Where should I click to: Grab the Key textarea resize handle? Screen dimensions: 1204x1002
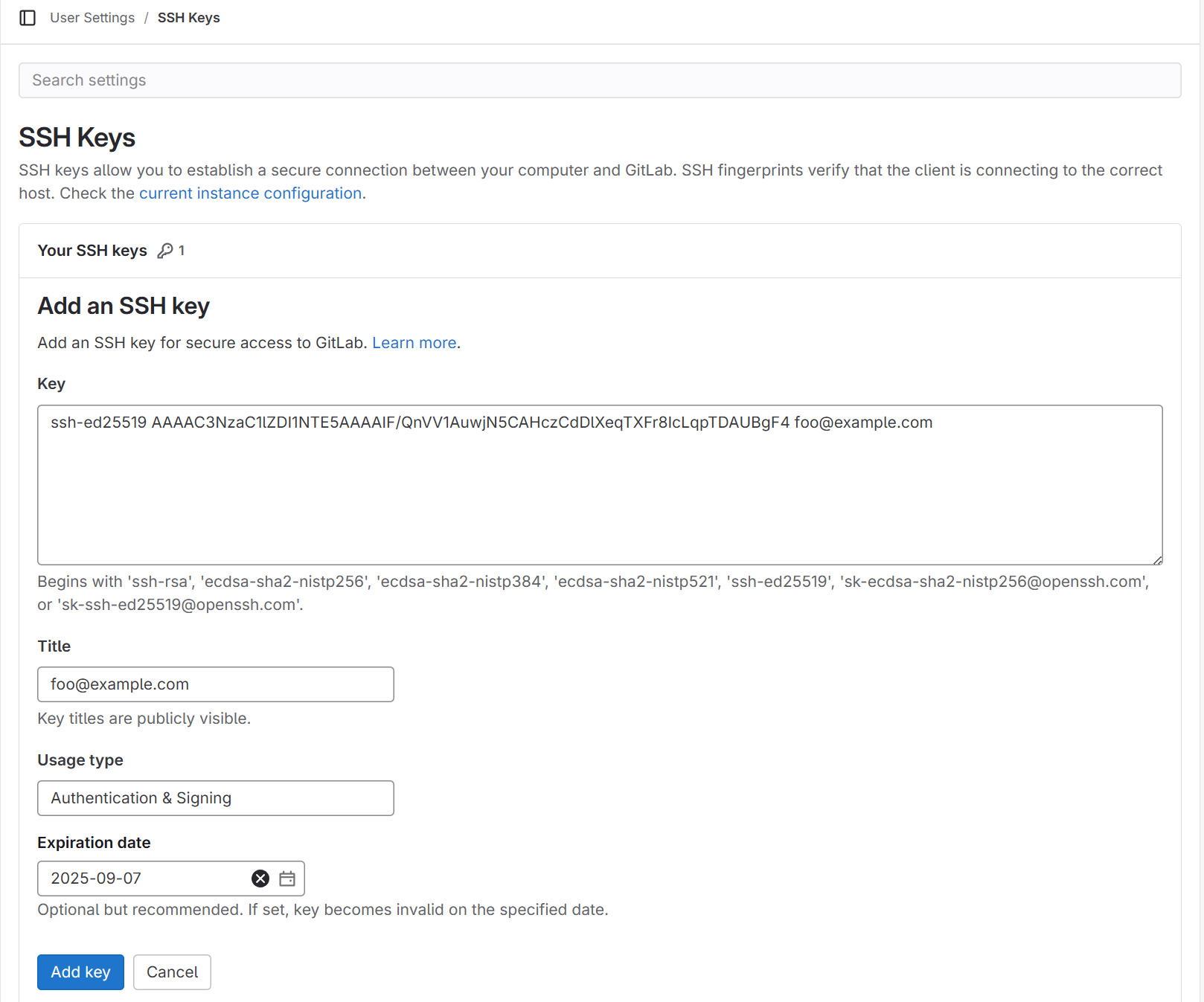pyautogui.click(x=1157, y=559)
